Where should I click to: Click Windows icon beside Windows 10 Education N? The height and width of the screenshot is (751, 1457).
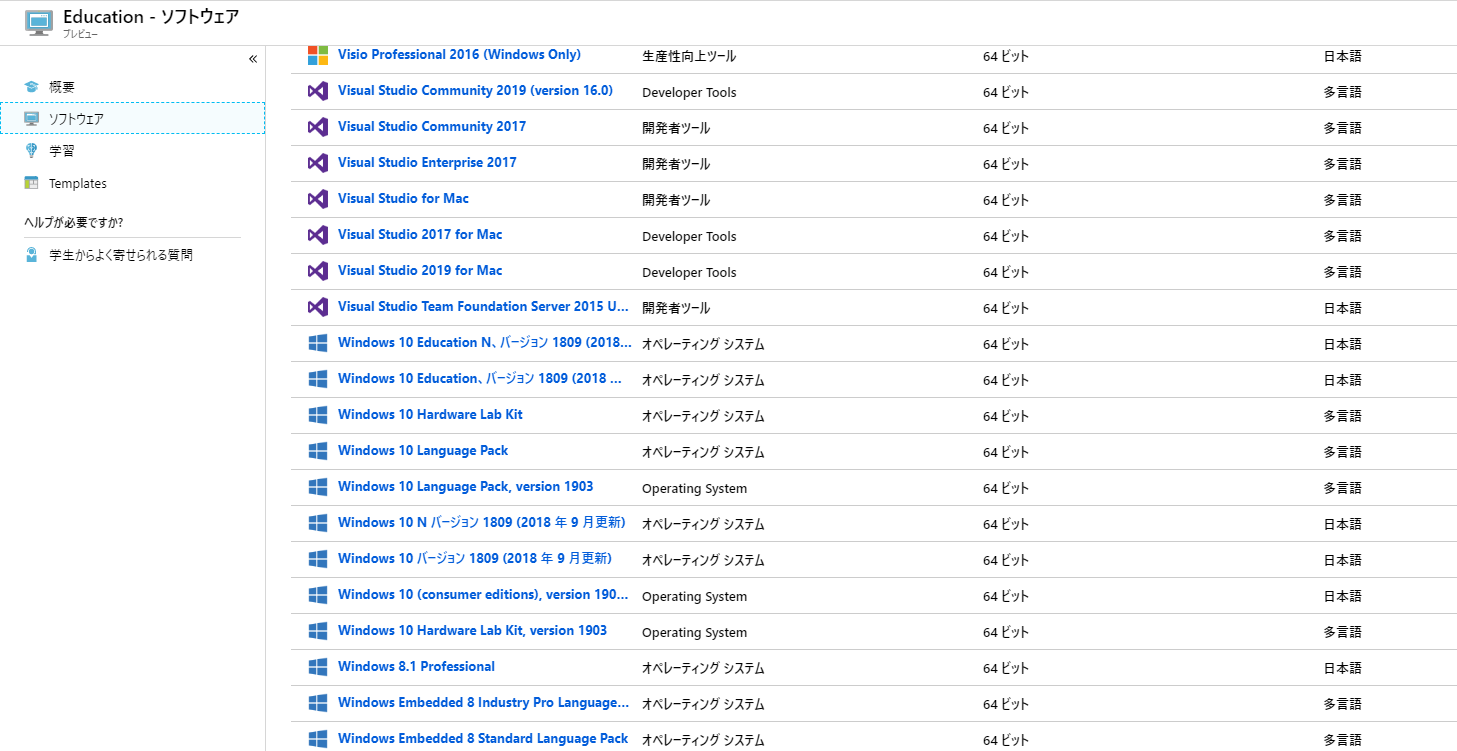pos(318,343)
